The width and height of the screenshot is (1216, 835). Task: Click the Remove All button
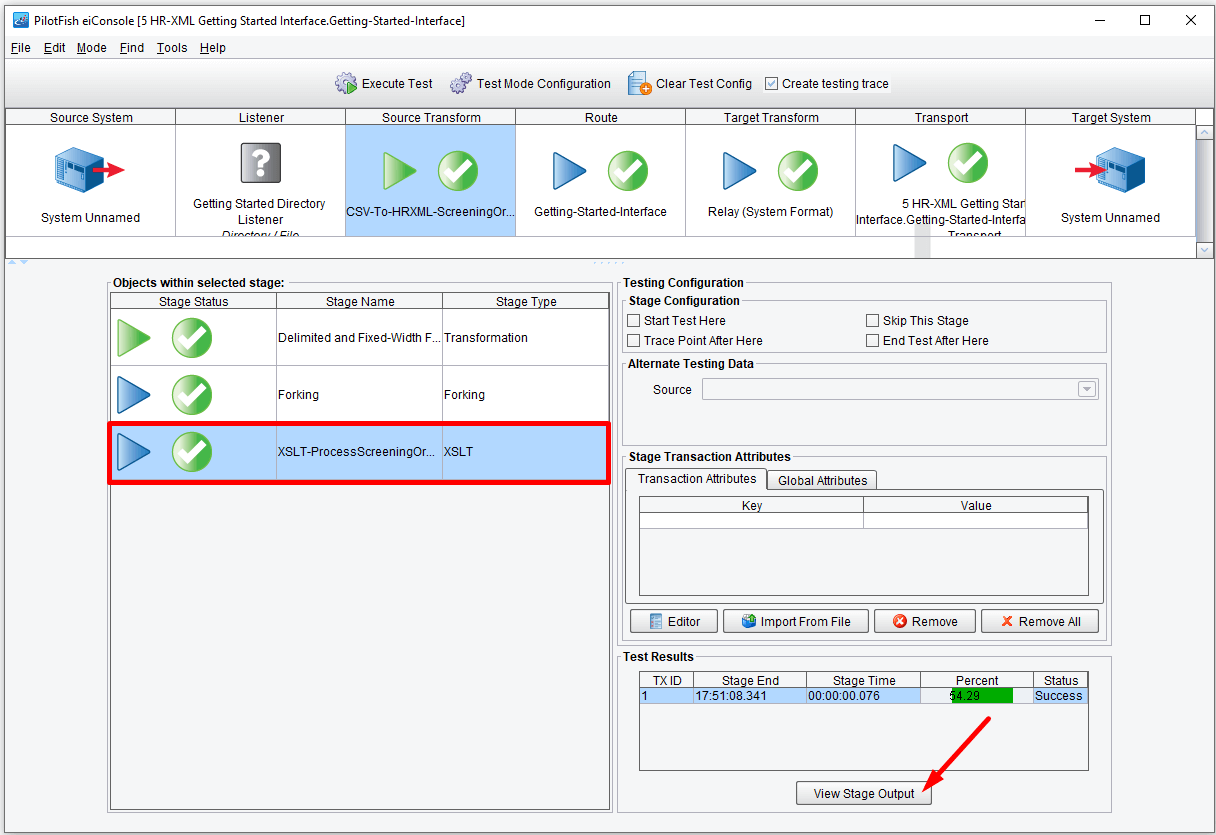pyautogui.click(x=1039, y=621)
